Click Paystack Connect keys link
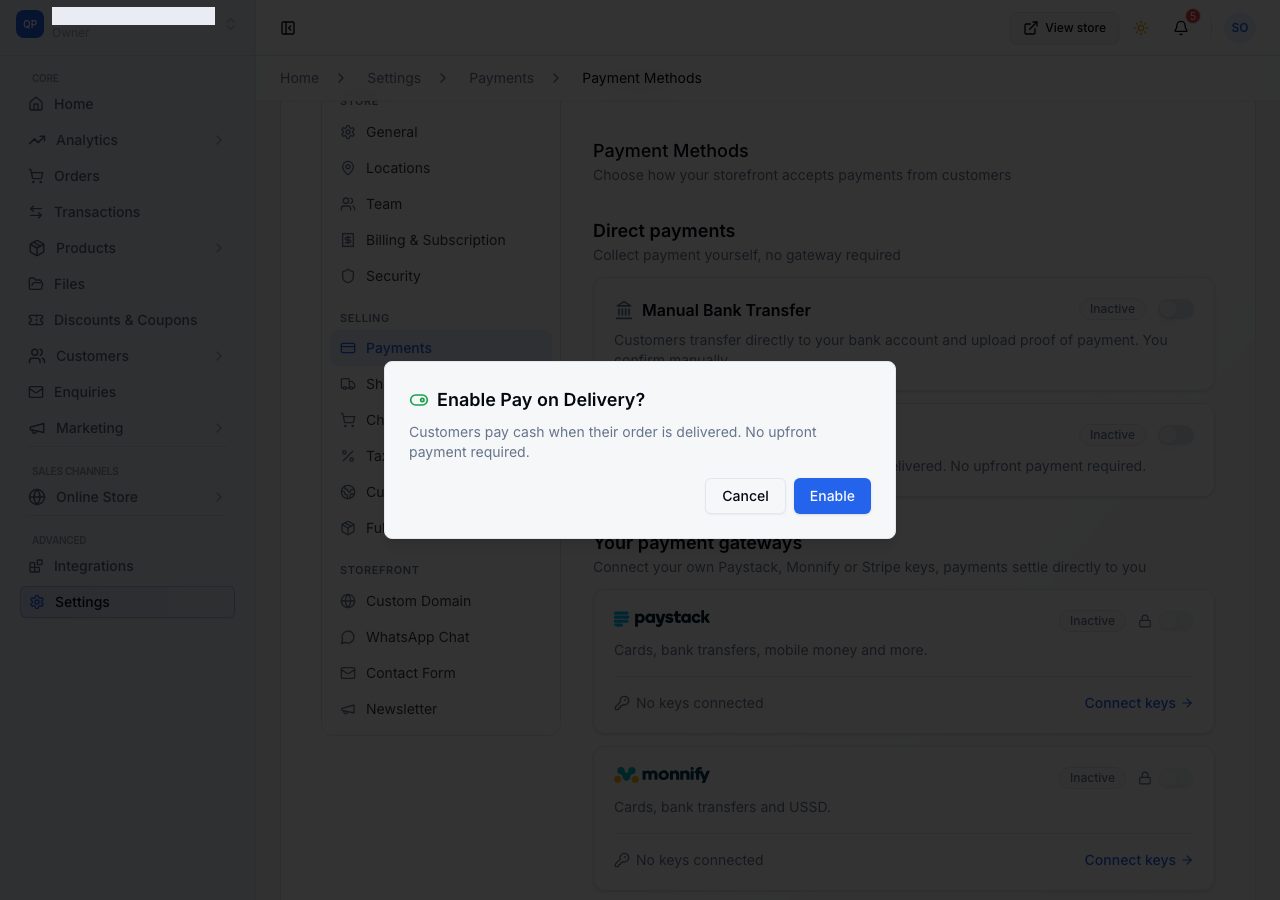Screen dimensions: 1280x900 click(x=1139, y=703)
